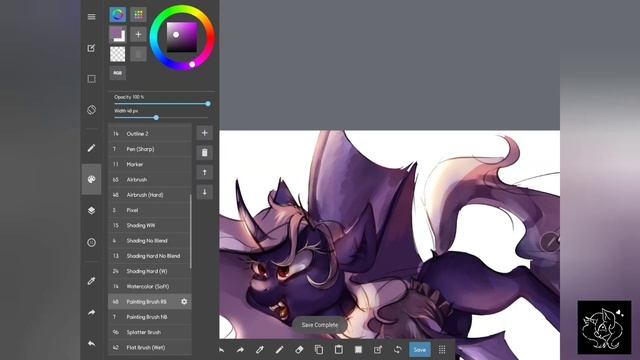640x360 pixels.
Task: Tap the filled square icon in bottom toolbar
Action: point(358,350)
